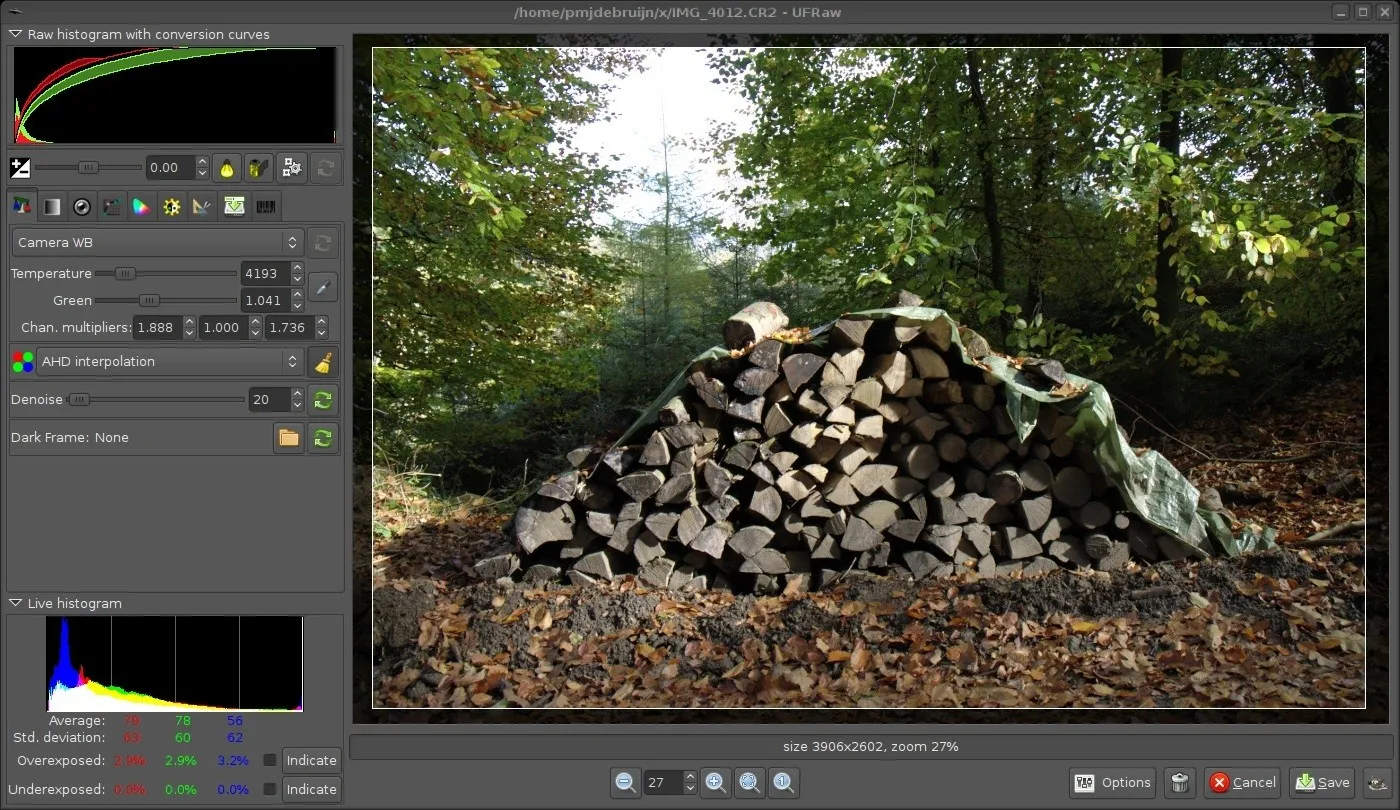The height and width of the screenshot is (810, 1400).
Task: Switch to the color management tab
Action: (142, 207)
